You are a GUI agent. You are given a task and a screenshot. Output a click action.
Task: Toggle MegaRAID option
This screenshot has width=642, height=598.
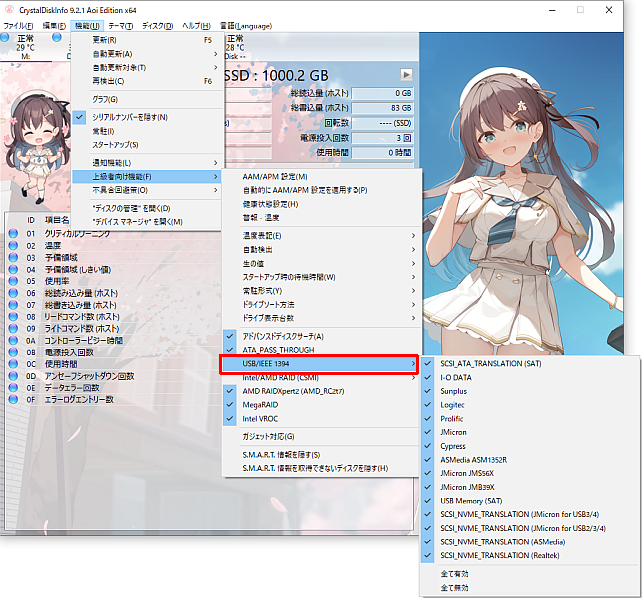click(321, 404)
